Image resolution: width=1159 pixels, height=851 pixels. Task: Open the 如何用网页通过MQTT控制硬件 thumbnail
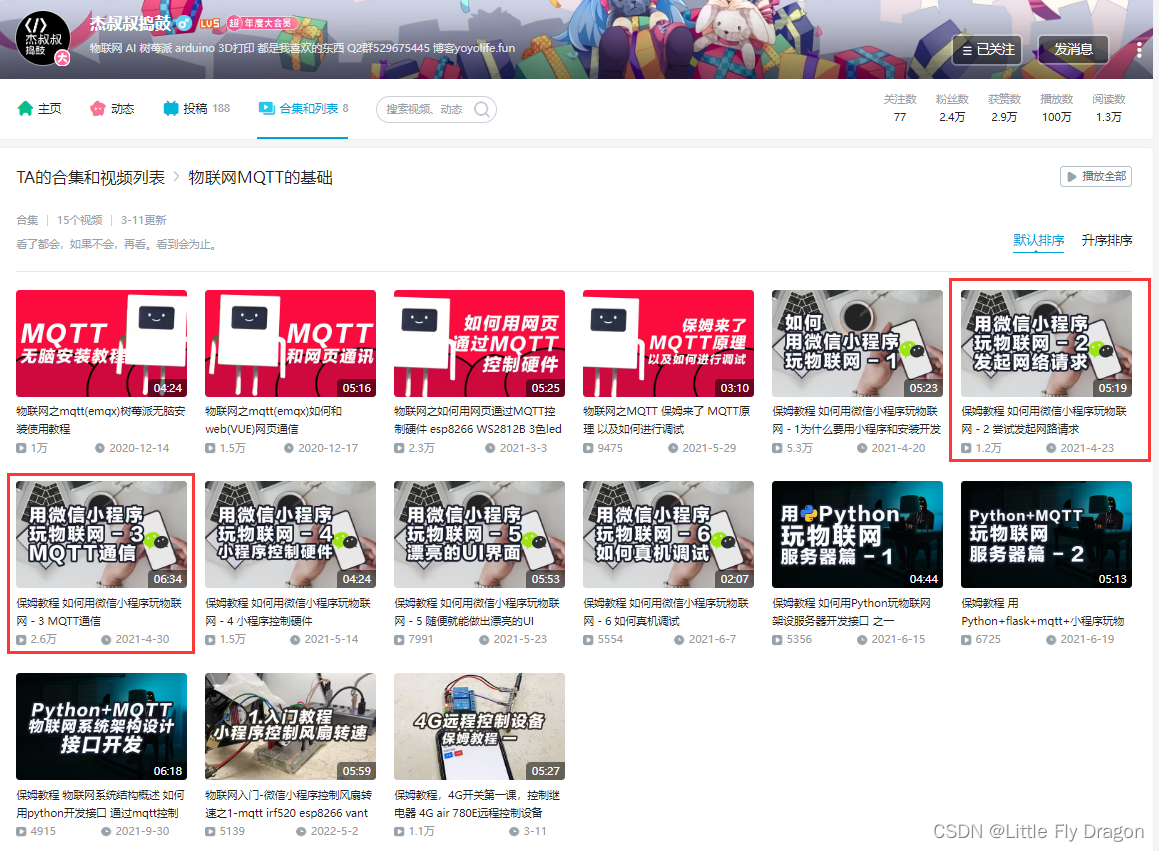480,344
